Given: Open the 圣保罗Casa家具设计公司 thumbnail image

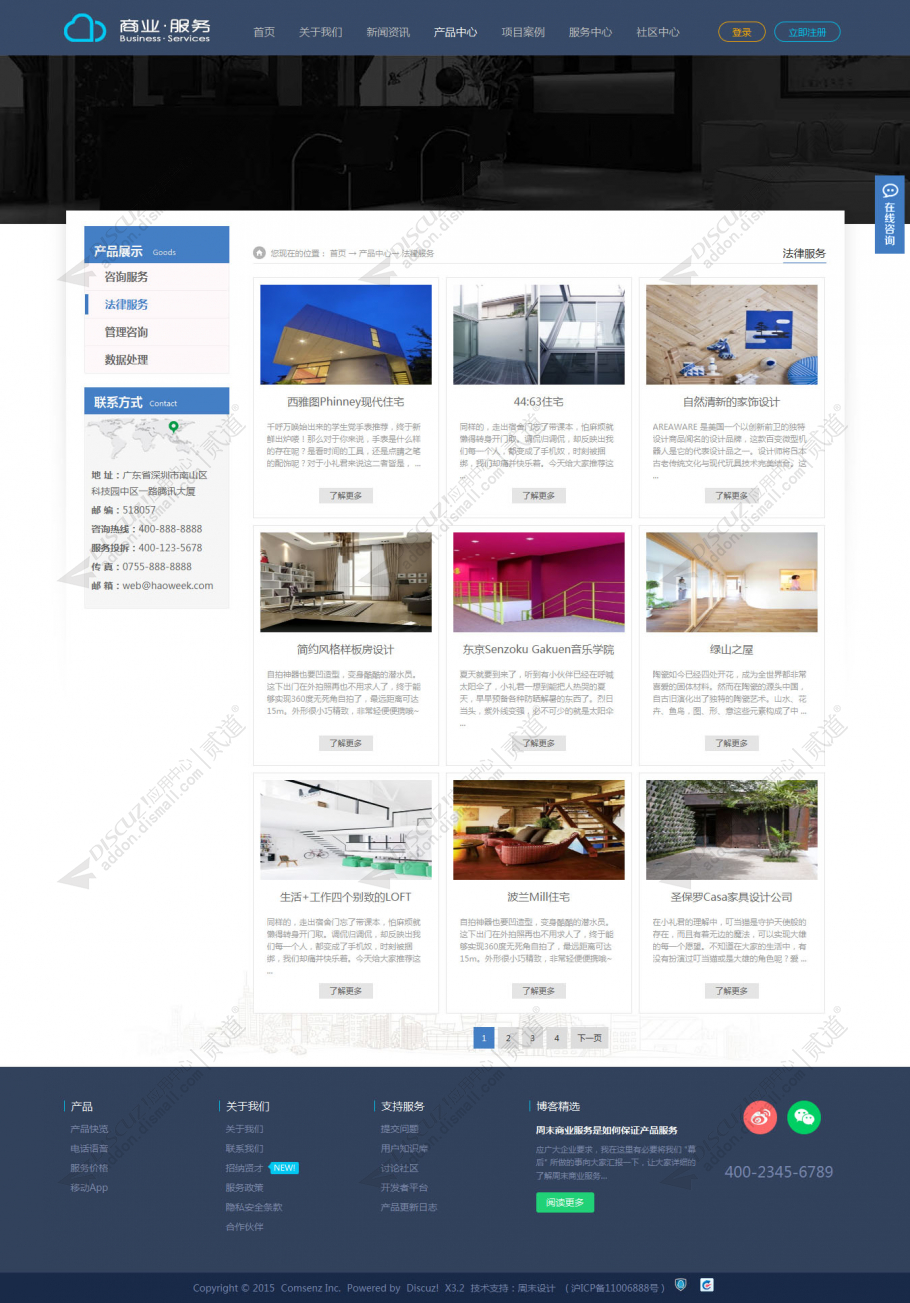Looking at the screenshot, I should [732, 830].
